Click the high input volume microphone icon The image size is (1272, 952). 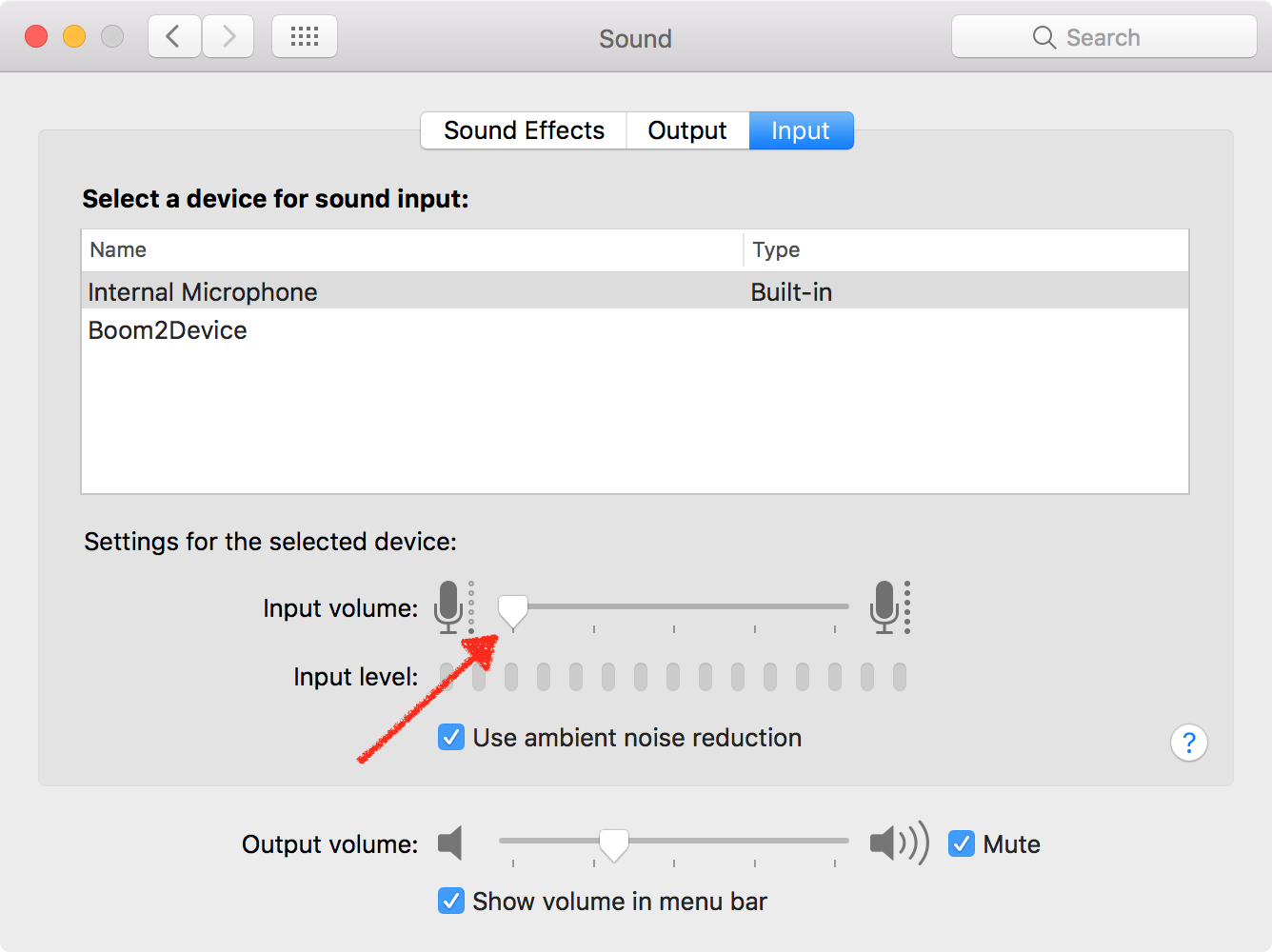coord(885,606)
